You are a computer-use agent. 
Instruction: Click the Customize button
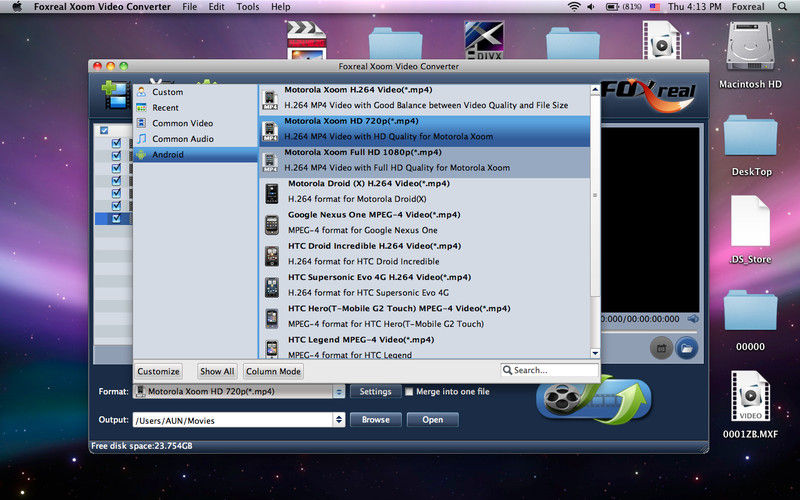coord(158,371)
